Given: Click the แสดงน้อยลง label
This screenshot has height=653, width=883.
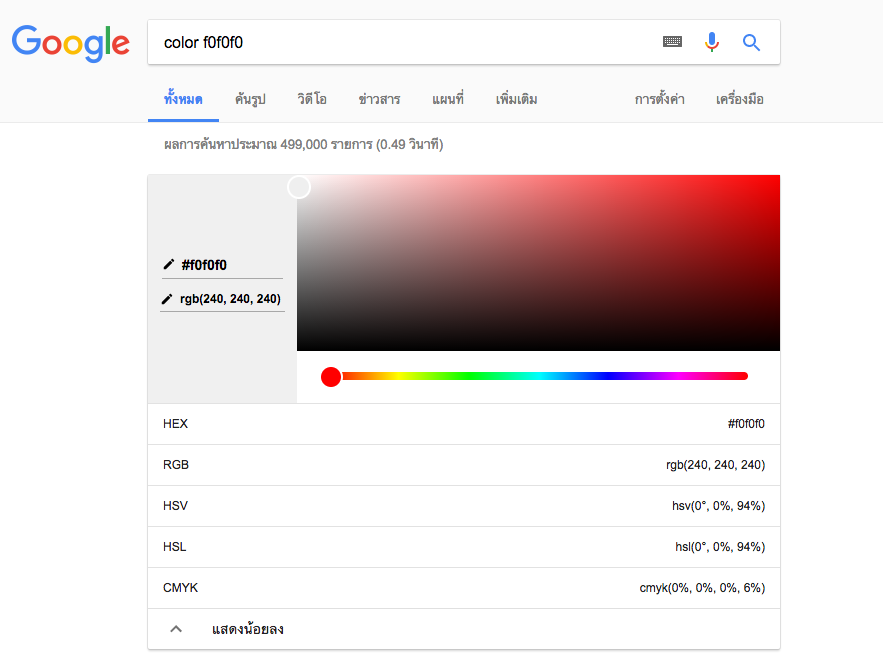Looking at the screenshot, I should 248,629.
